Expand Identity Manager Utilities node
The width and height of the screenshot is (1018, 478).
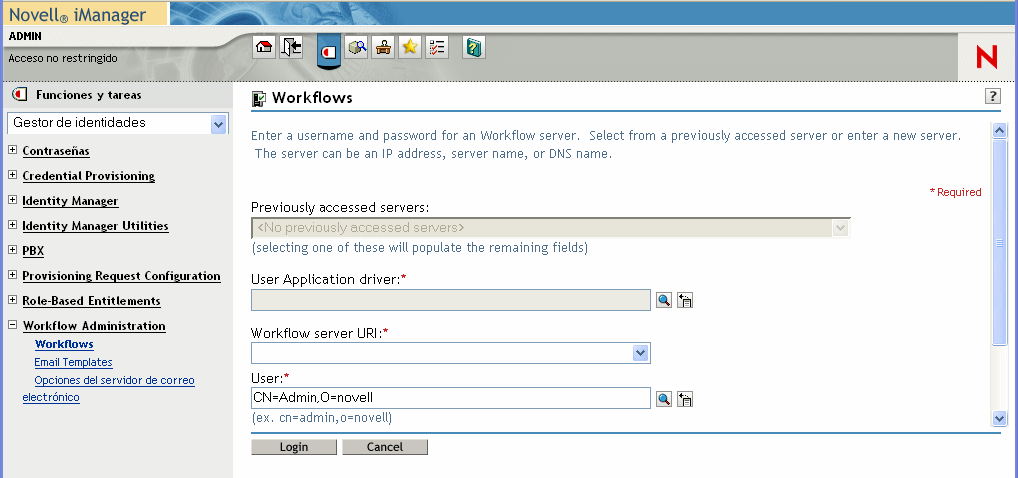point(12,225)
